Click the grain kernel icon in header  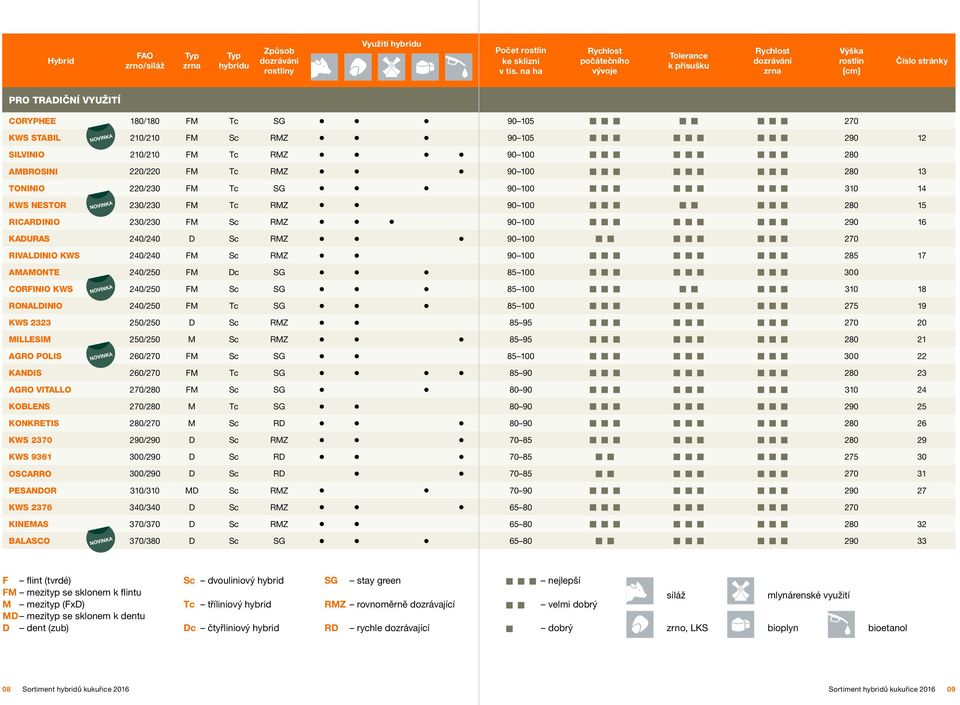click(x=358, y=67)
